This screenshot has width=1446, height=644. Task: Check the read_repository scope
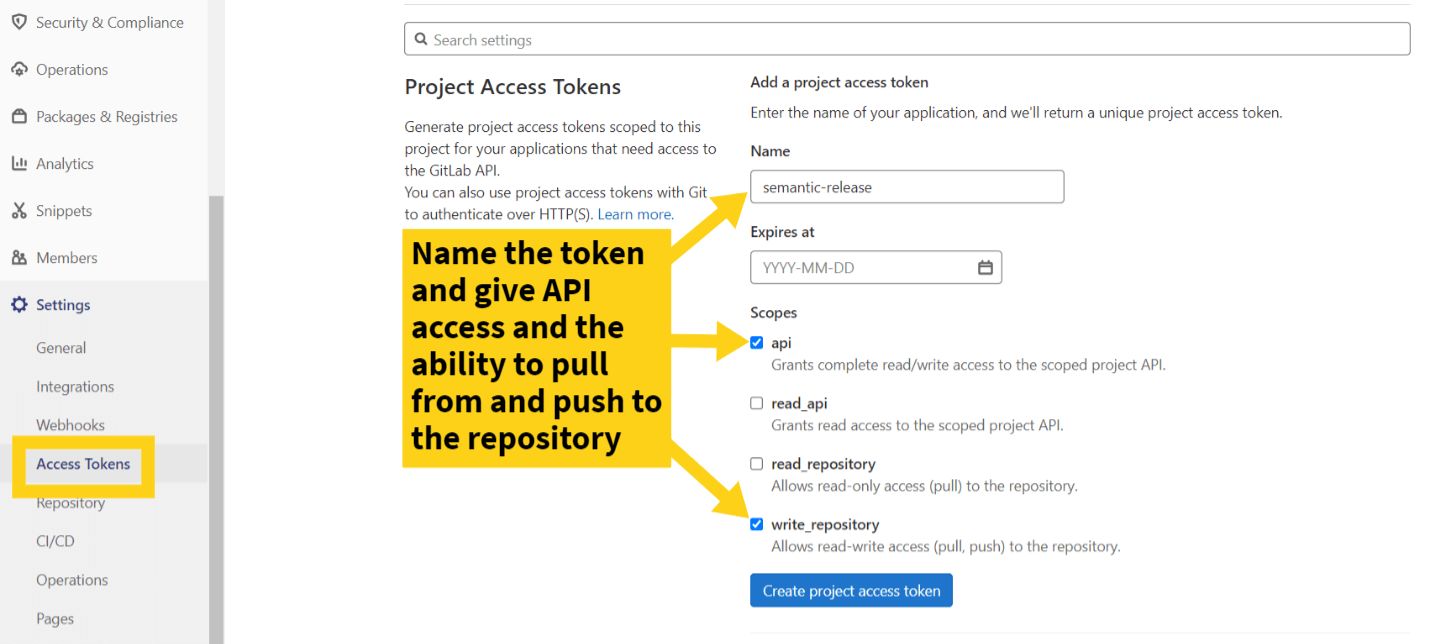[757, 463]
